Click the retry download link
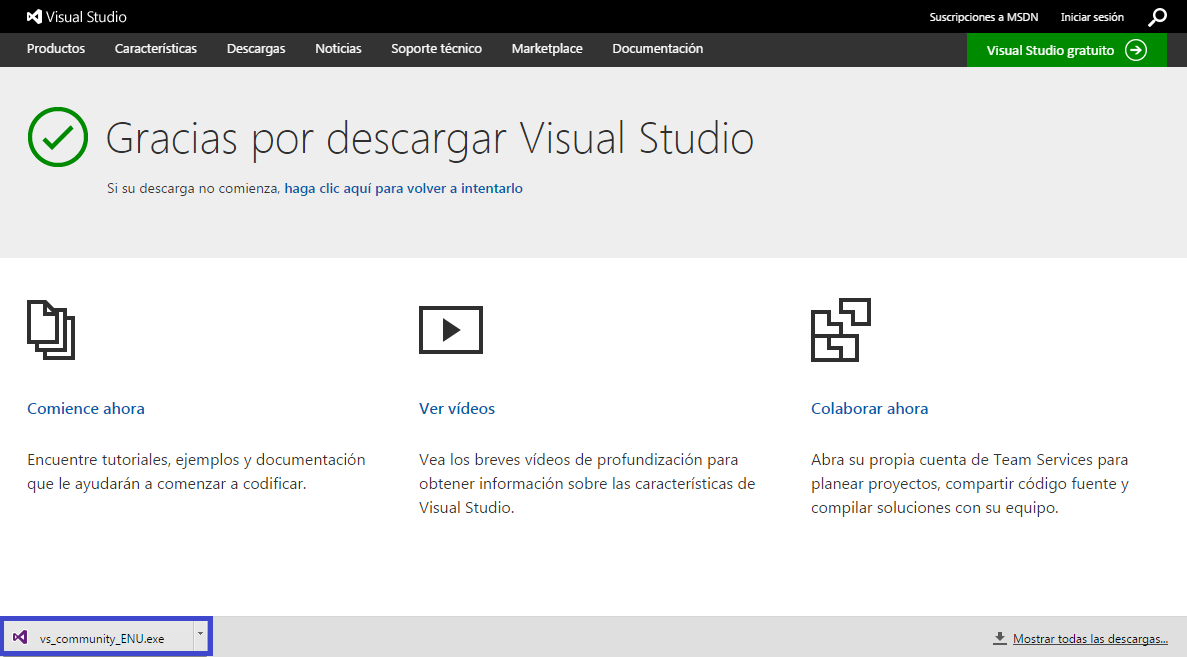The width and height of the screenshot is (1187, 657). click(403, 188)
